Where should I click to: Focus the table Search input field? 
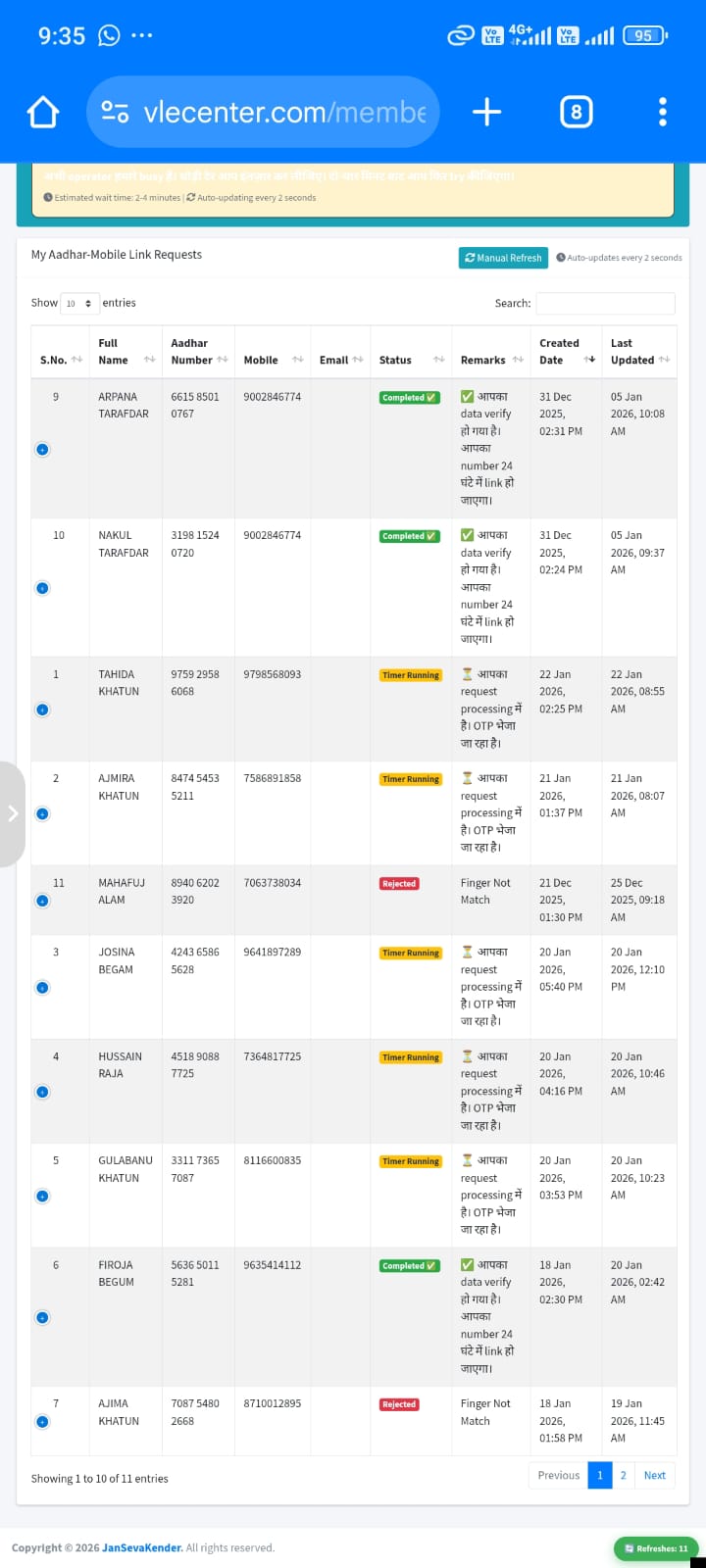[x=605, y=304]
